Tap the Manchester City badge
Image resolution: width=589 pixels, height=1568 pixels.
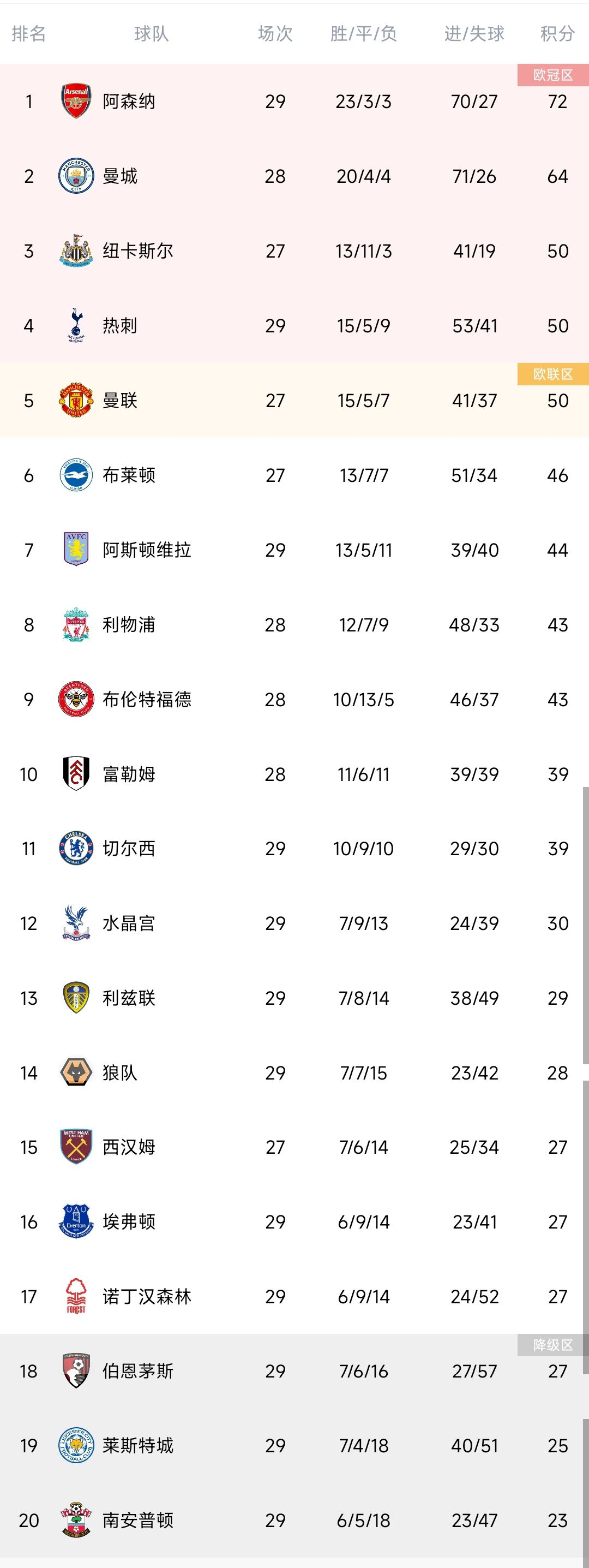coord(76,176)
